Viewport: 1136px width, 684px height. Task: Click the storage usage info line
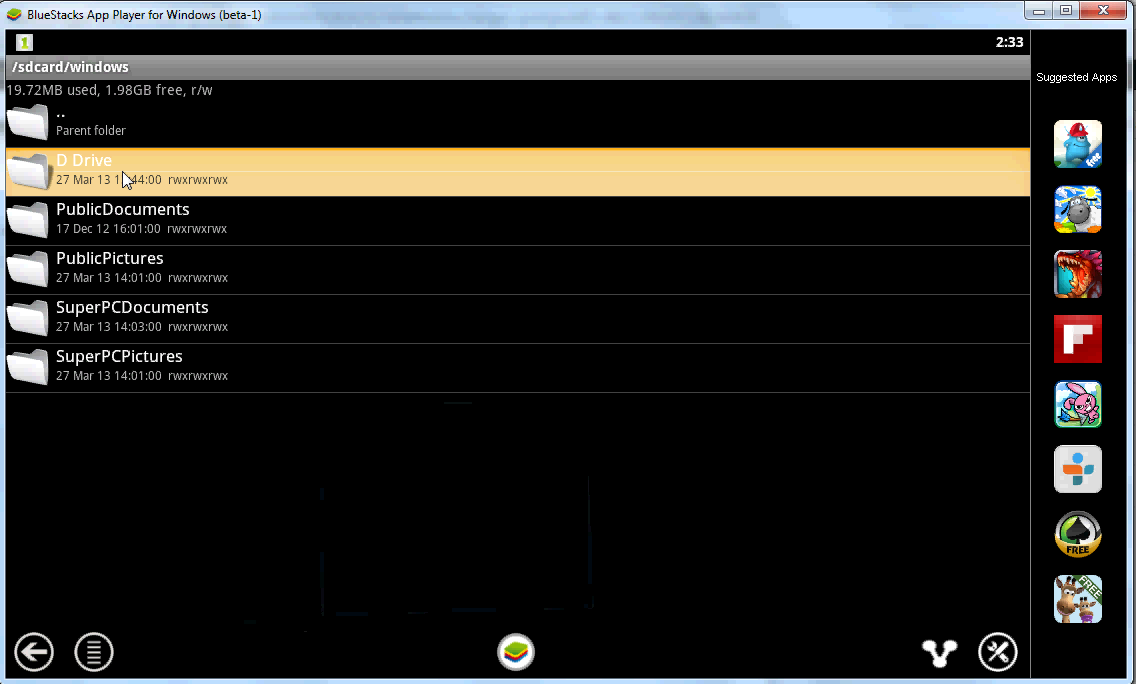[109, 90]
